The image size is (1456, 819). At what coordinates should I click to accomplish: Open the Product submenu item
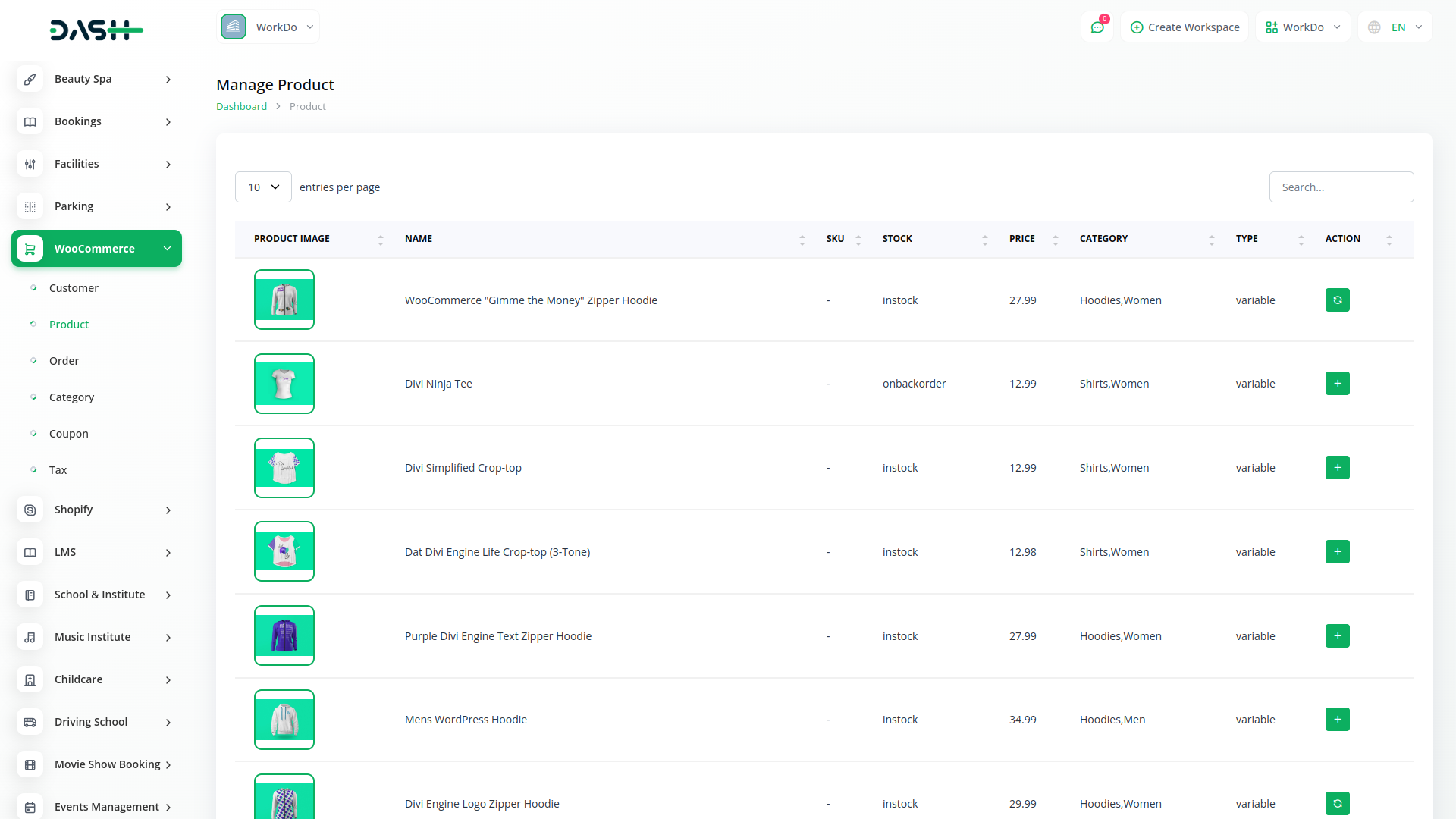tap(69, 325)
